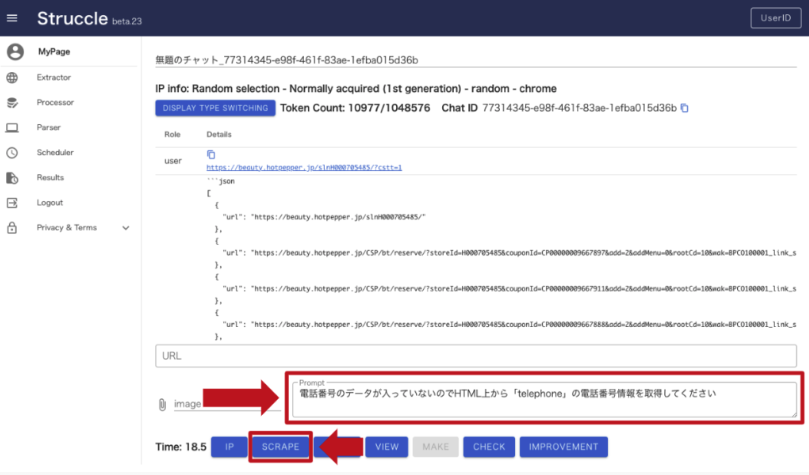
Task: Open the Results menu item
Action: [x=50, y=177]
